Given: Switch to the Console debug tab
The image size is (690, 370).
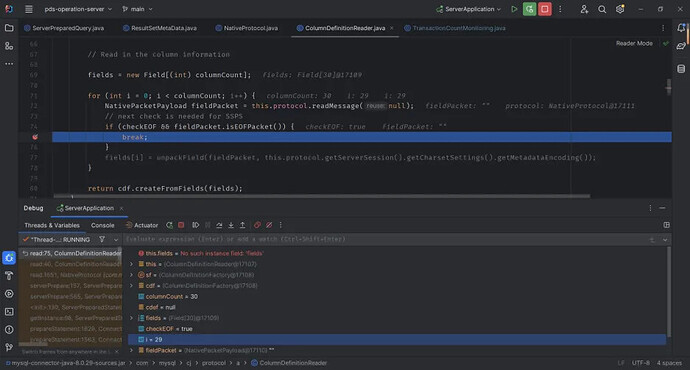Looking at the screenshot, I should coord(103,225).
